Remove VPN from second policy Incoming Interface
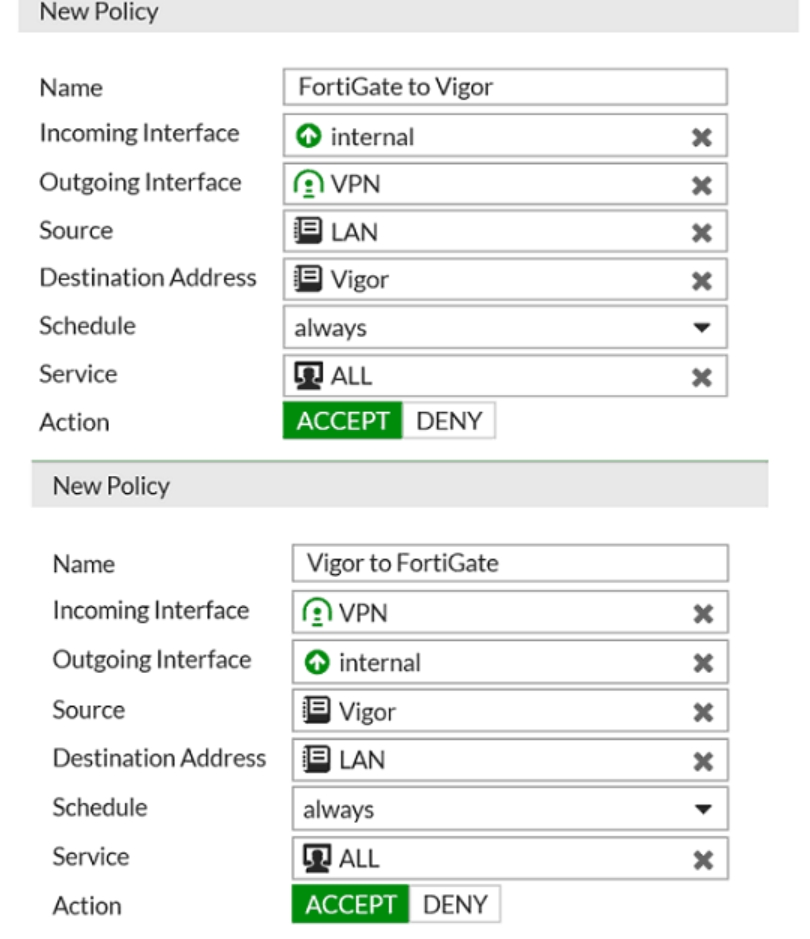This screenshot has height=939, width=810. pos(703,614)
